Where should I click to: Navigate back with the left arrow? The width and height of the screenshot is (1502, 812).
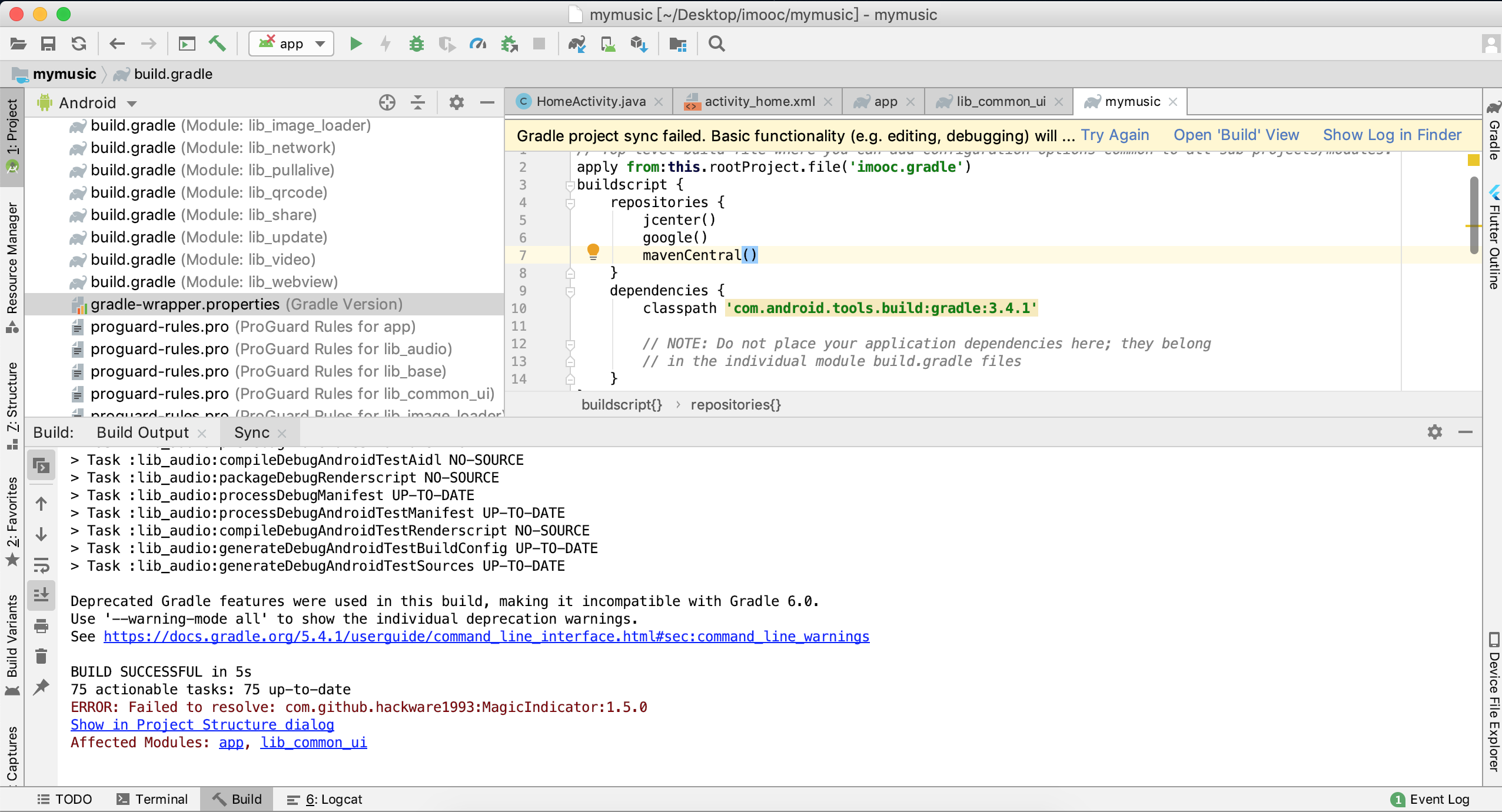[117, 44]
